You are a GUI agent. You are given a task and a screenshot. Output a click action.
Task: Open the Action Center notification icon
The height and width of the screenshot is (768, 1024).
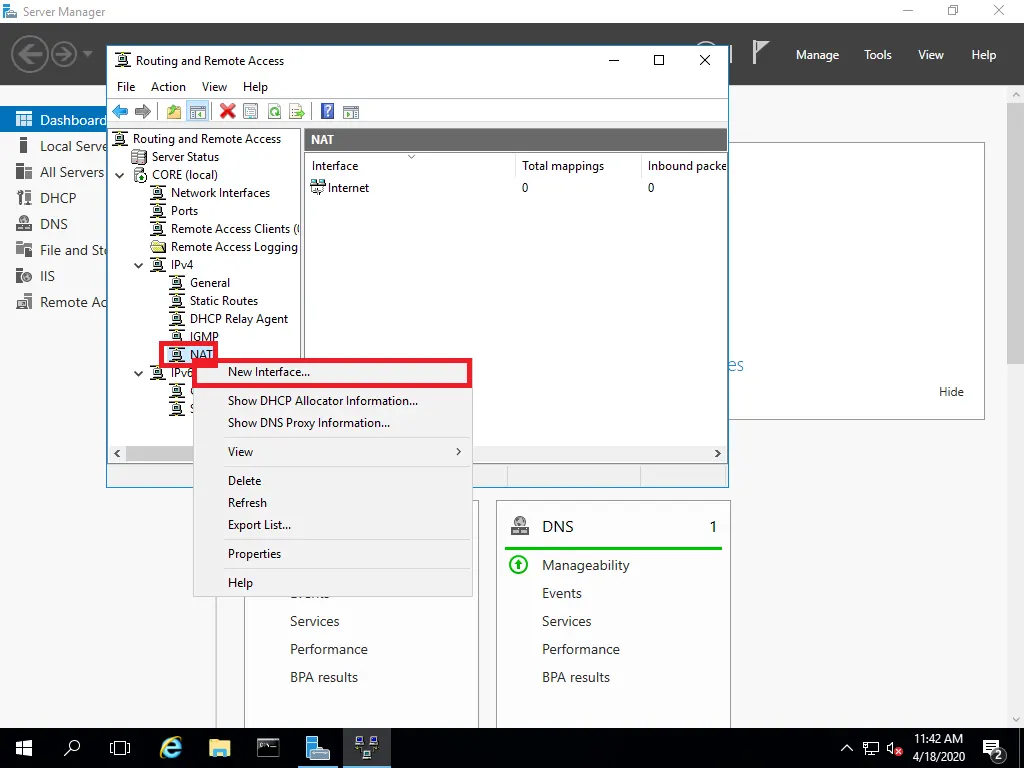point(993,749)
